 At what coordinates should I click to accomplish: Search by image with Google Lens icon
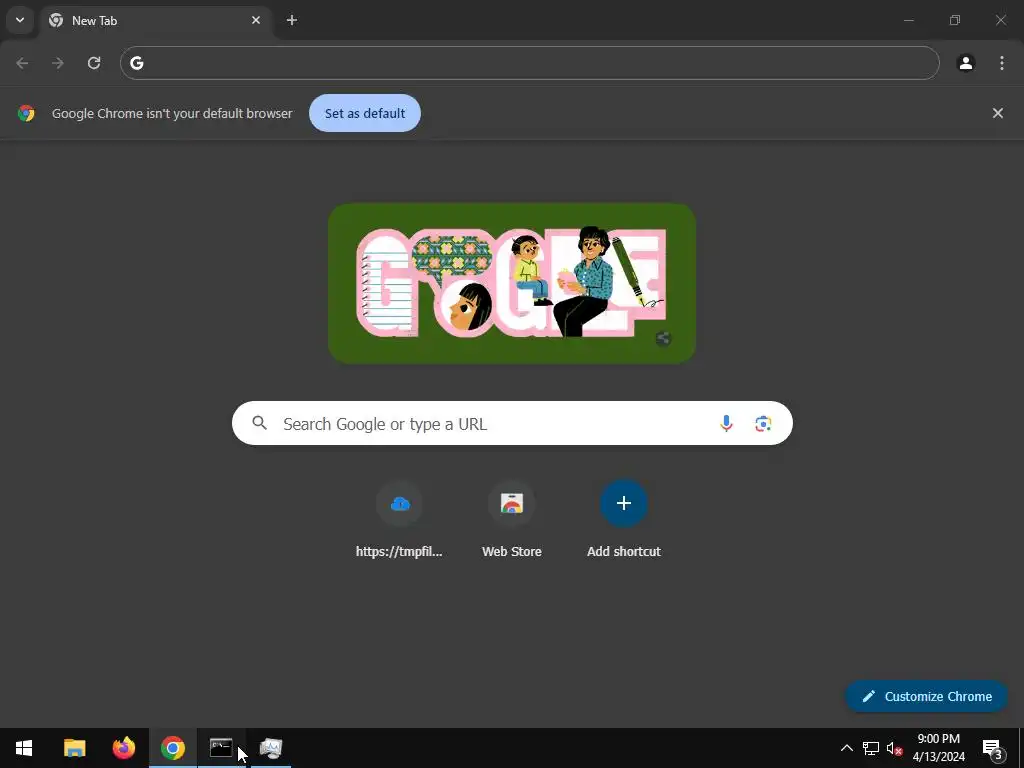763,424
